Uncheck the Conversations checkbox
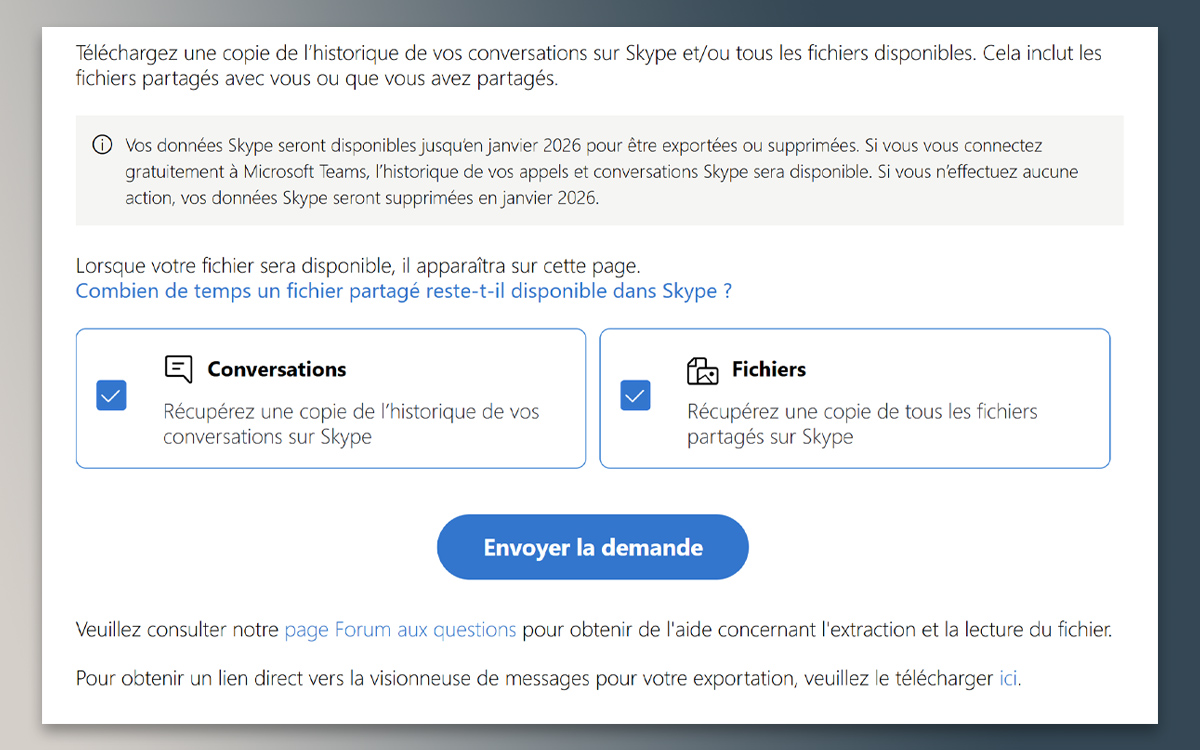Viewport: 1200px width, 750px height. 111,396
